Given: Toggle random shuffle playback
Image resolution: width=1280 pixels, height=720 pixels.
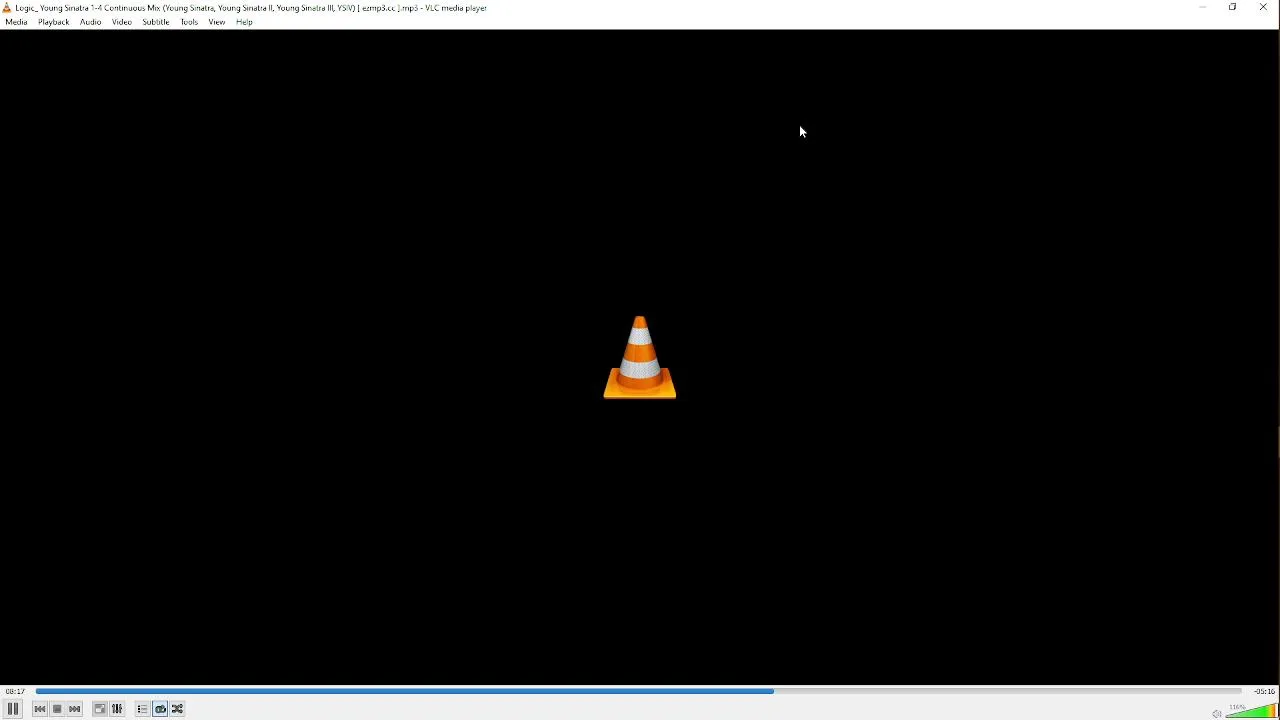Looking at the screenshot, I should click(x=179, y=709).
